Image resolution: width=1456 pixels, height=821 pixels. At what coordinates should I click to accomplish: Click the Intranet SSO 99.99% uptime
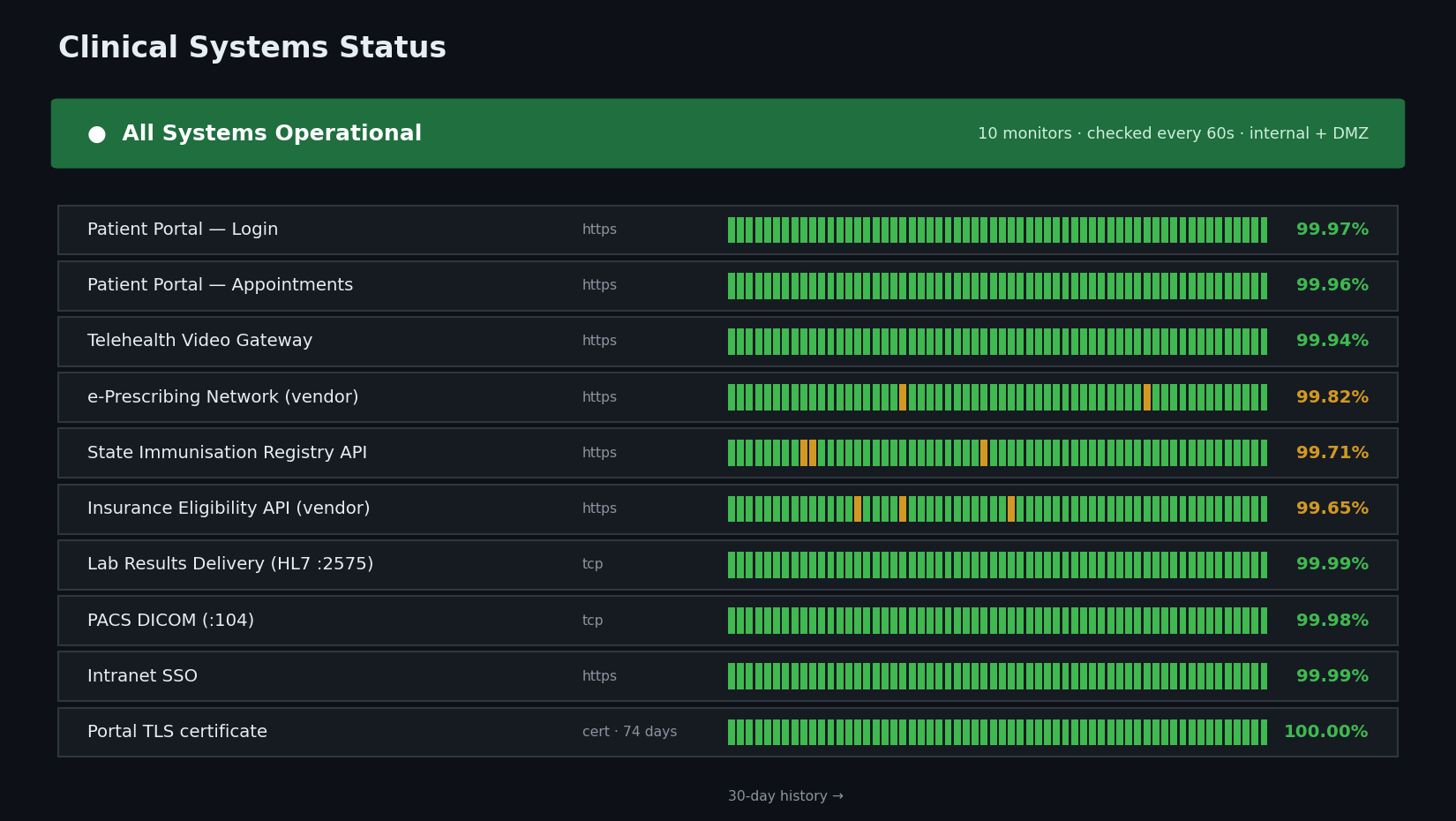[x=1332, y=676]
